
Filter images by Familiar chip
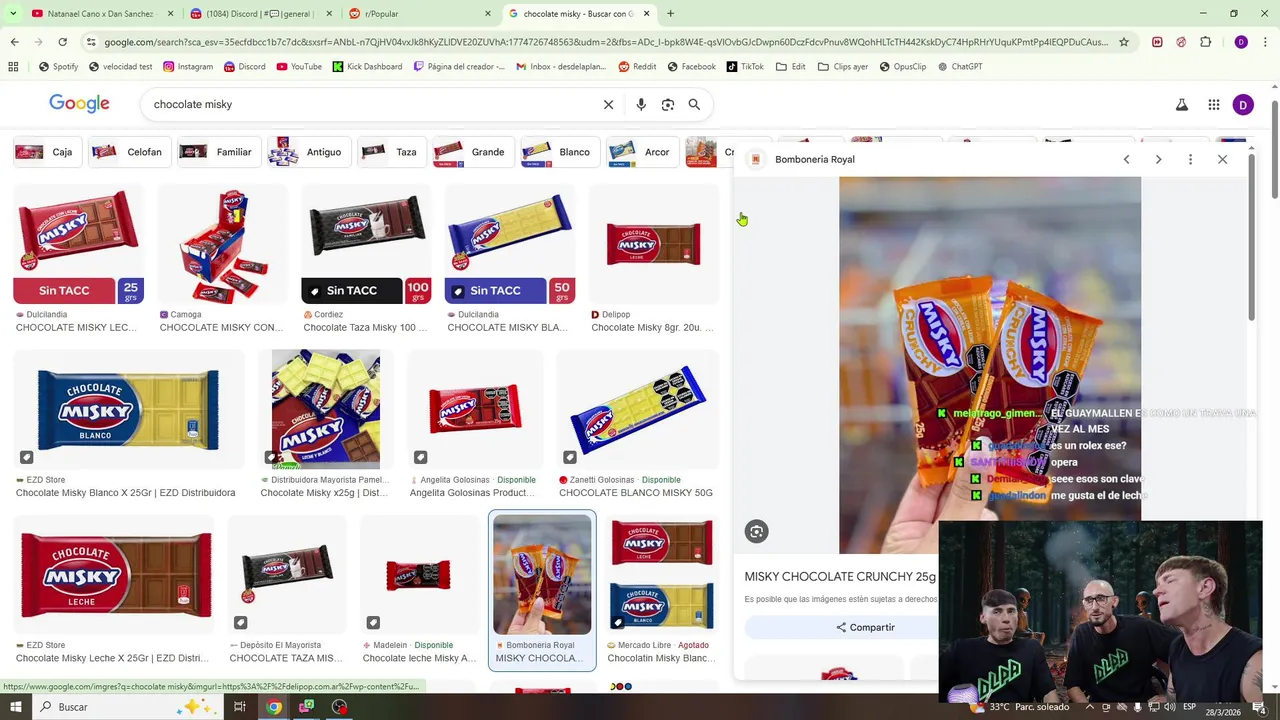218,152
